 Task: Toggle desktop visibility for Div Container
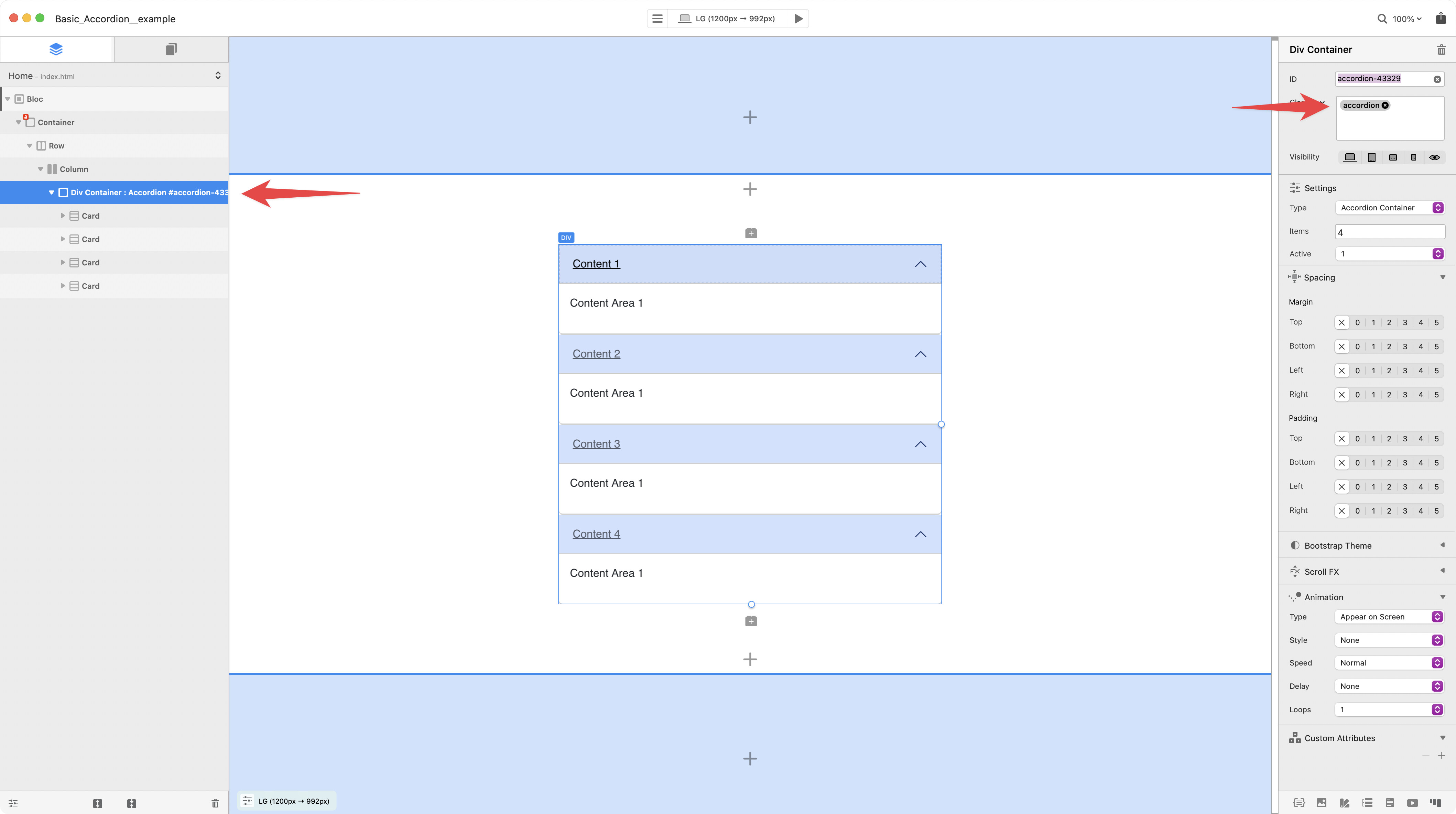click(x=1350, y=157)
